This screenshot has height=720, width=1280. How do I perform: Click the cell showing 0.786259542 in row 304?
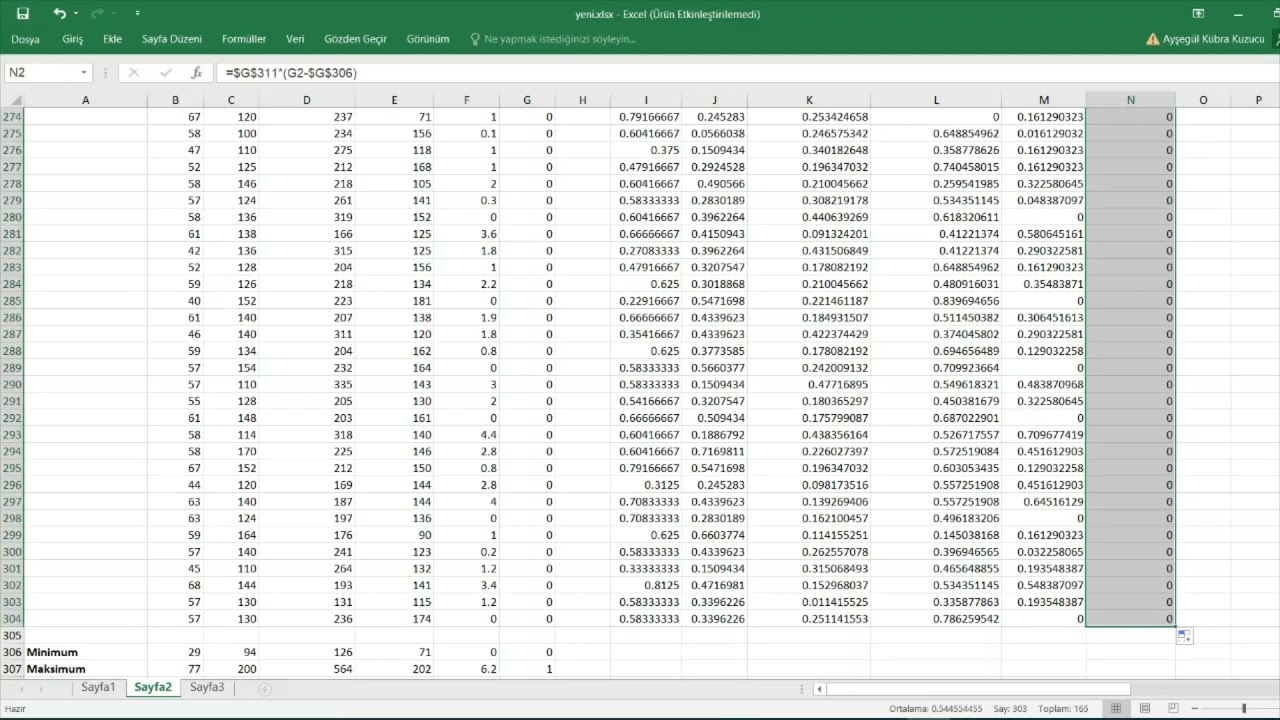[x=936, y=619]
